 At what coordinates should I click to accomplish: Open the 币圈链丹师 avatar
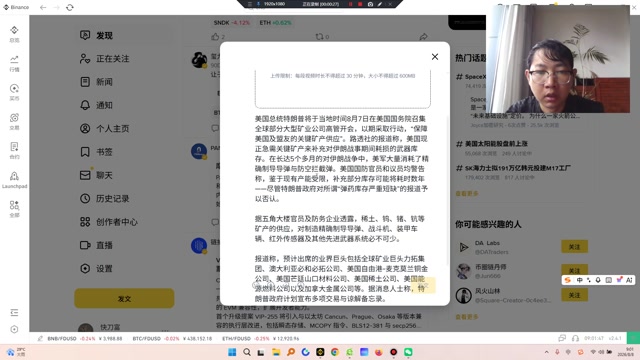464,271
